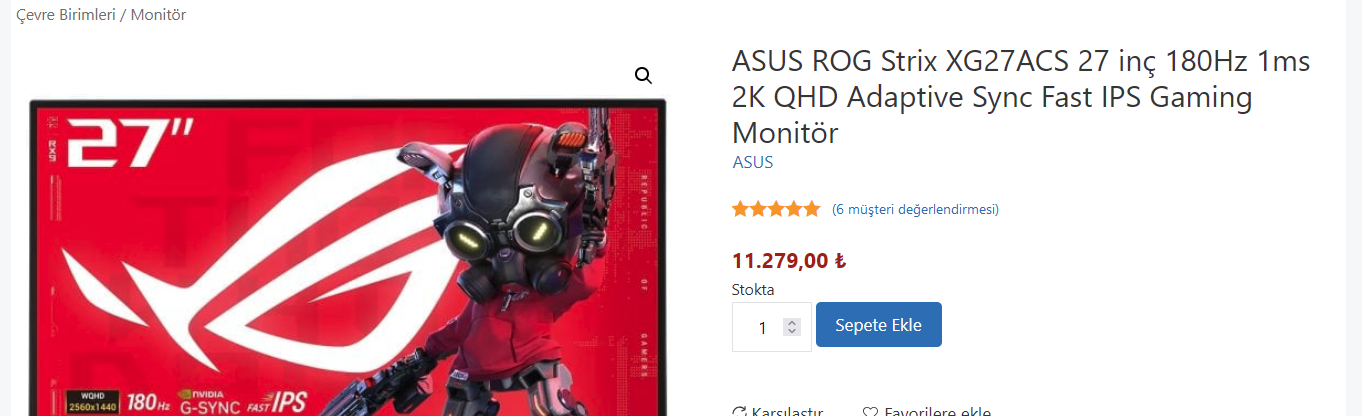This screenshot has height=416, width=1362.
Task: Select the Karşılaştır compare link
Action: 787,412
